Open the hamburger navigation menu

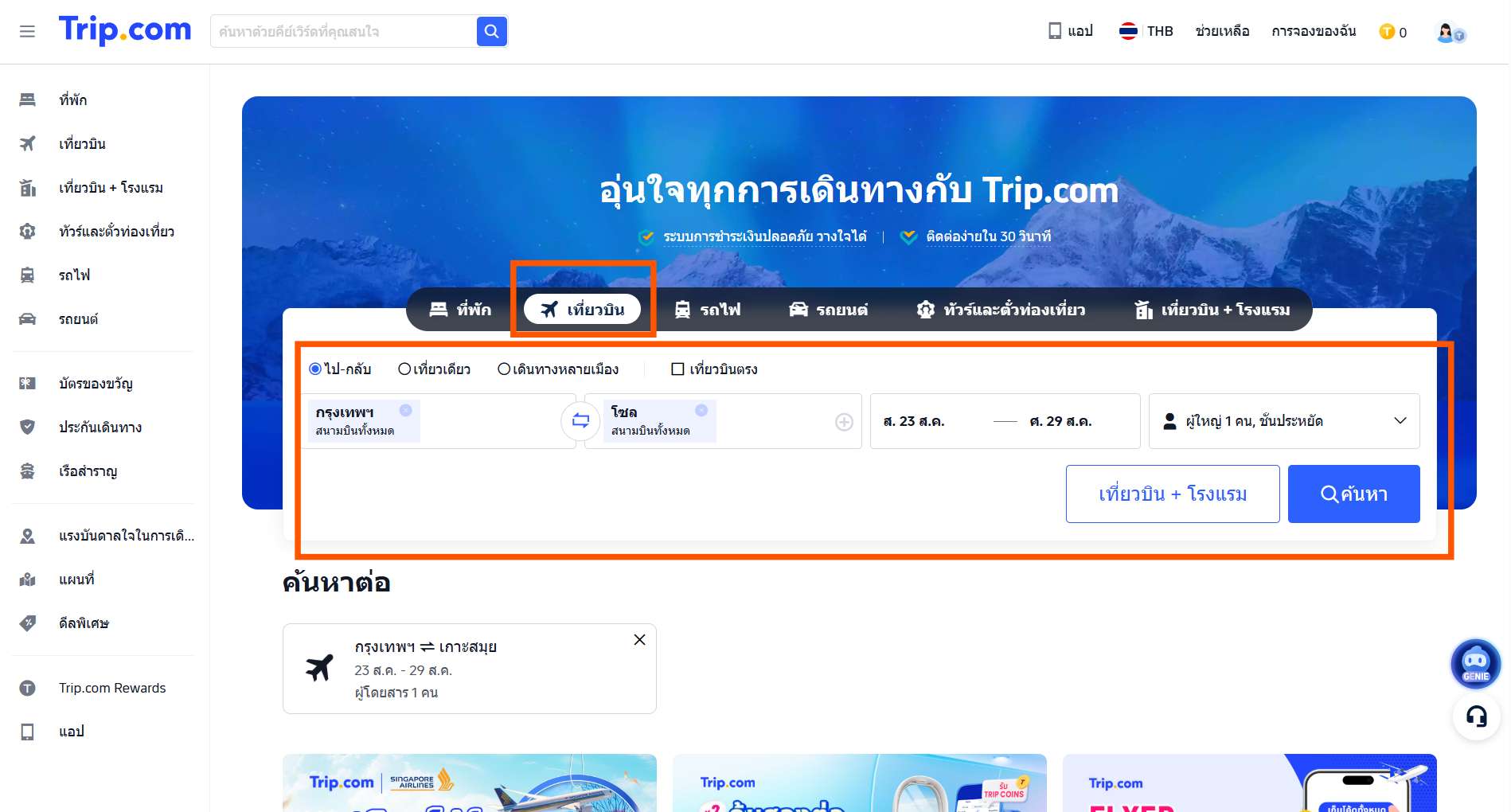[27, 31]
